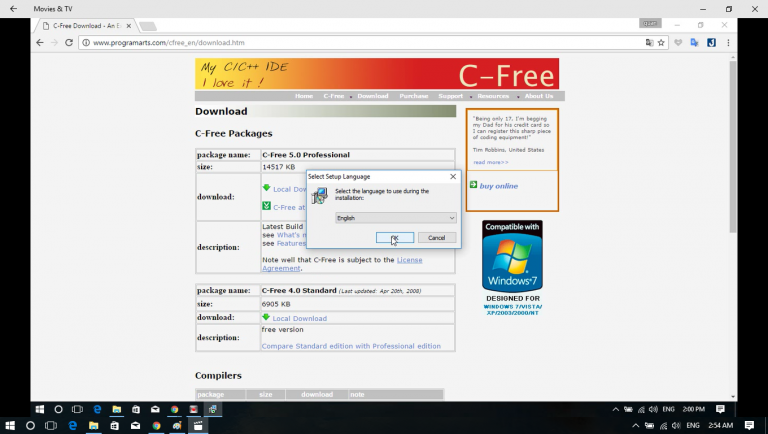This screenshot has height=434, width=768.
Task: Click Cancel in Select Setup Language dialog
Action: (x=436, y=238)
